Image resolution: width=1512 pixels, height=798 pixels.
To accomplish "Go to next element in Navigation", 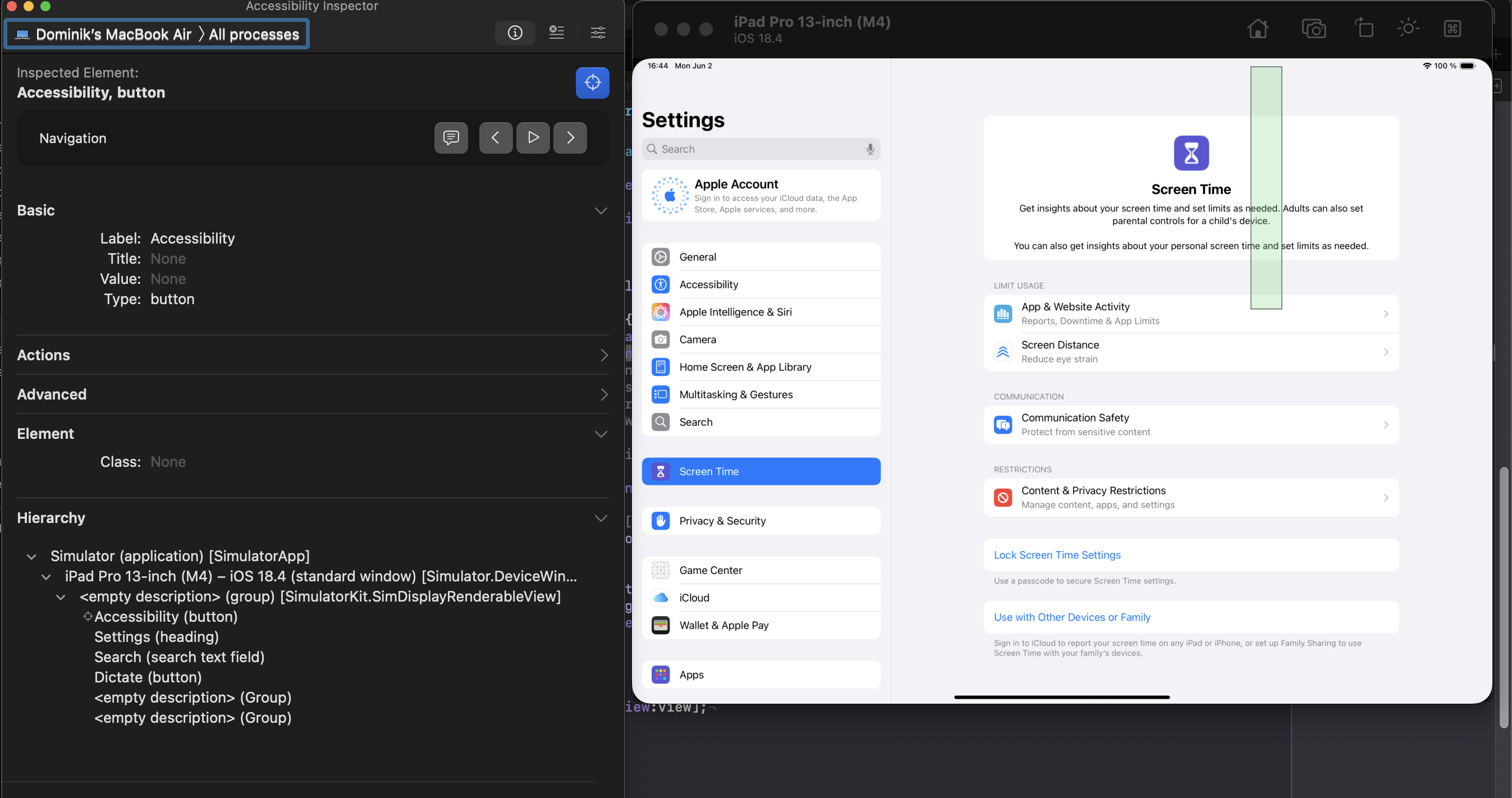I will coord(570,138).
